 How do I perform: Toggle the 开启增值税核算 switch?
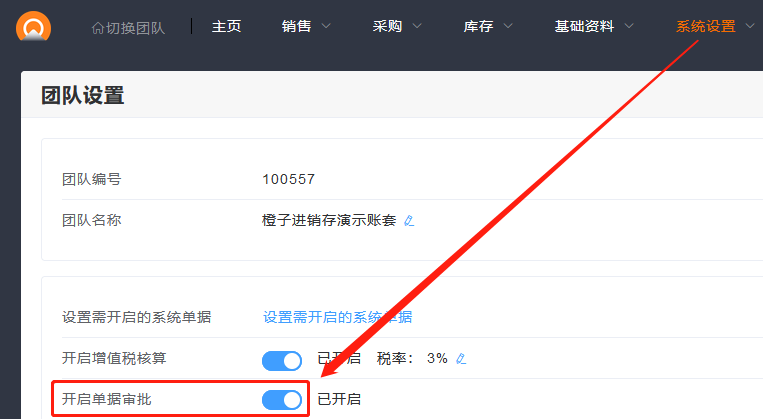click(x=281, y=359)
